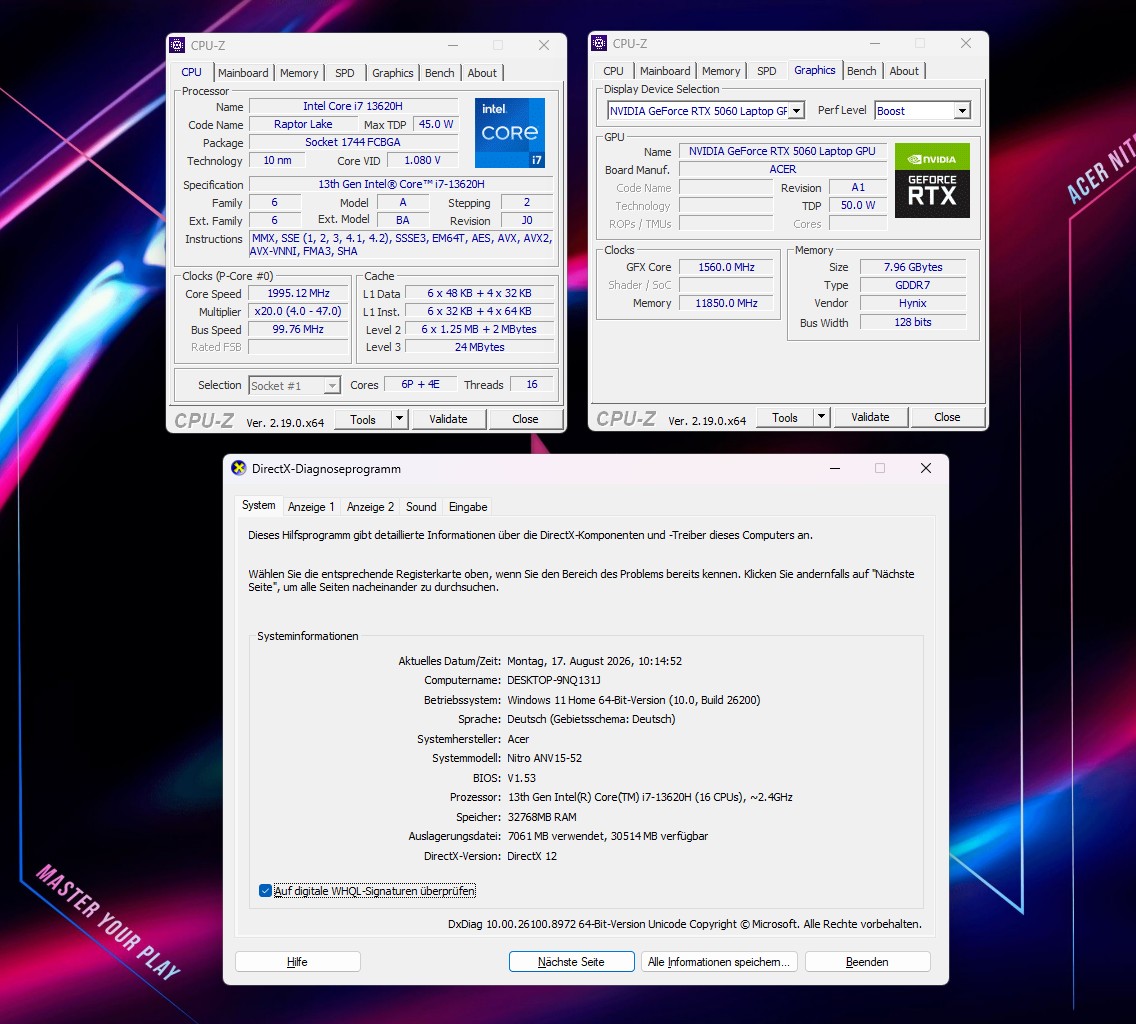Minimize the right CPU-Z Graphics window
Viewport: 1136px width, 1024px height.
pos(875,43)
